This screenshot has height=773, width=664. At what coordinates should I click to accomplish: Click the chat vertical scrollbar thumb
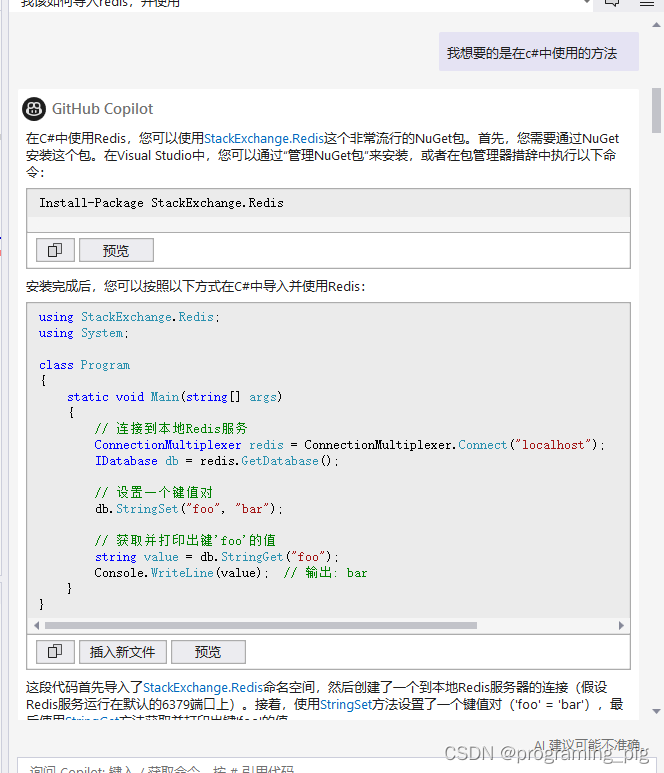point(656,110)
